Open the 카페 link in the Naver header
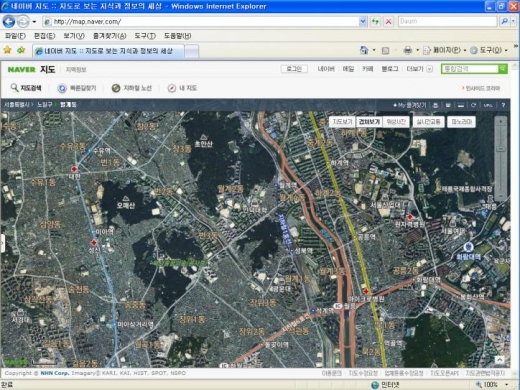 coord(368,69)
